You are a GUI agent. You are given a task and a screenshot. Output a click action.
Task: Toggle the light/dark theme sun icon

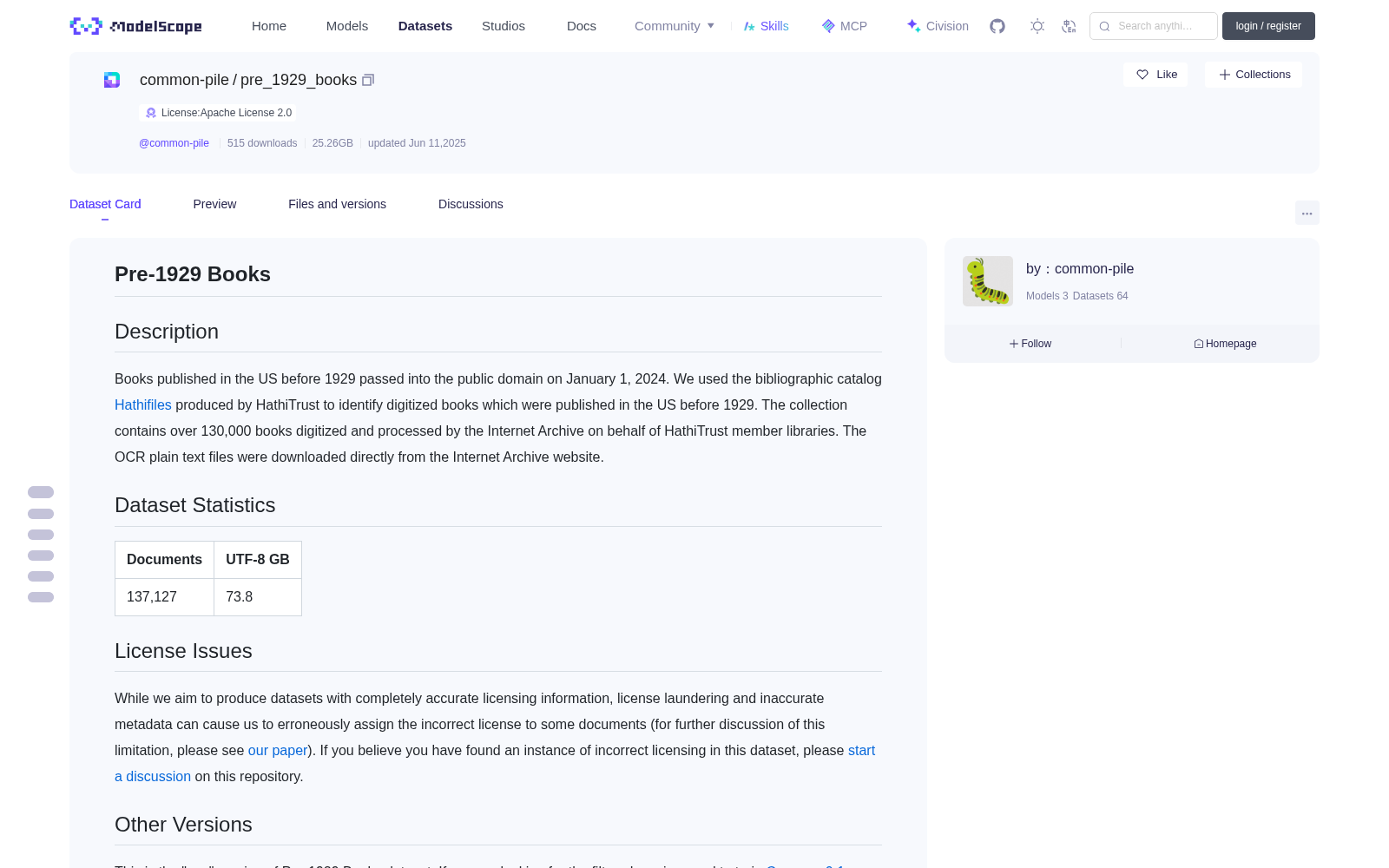pyautogui.click(x=1037, y=26)
